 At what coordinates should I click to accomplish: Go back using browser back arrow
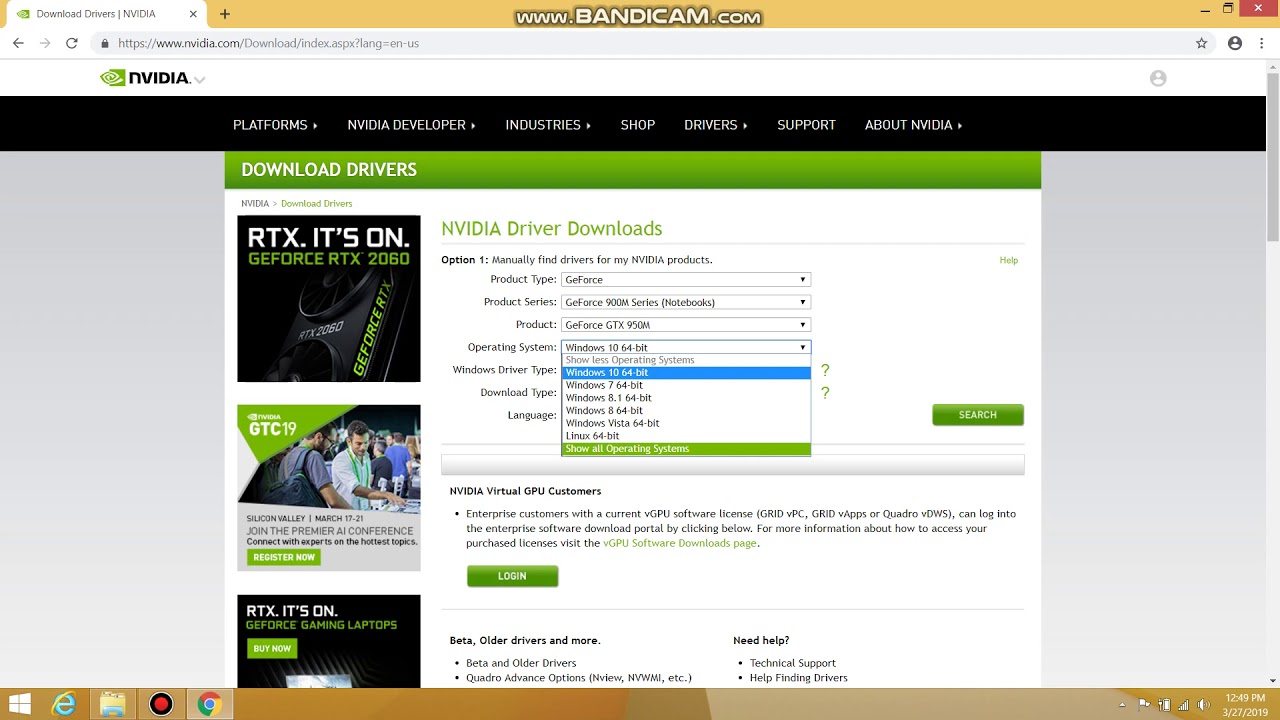pyautogui.click(x=18, y=43)
